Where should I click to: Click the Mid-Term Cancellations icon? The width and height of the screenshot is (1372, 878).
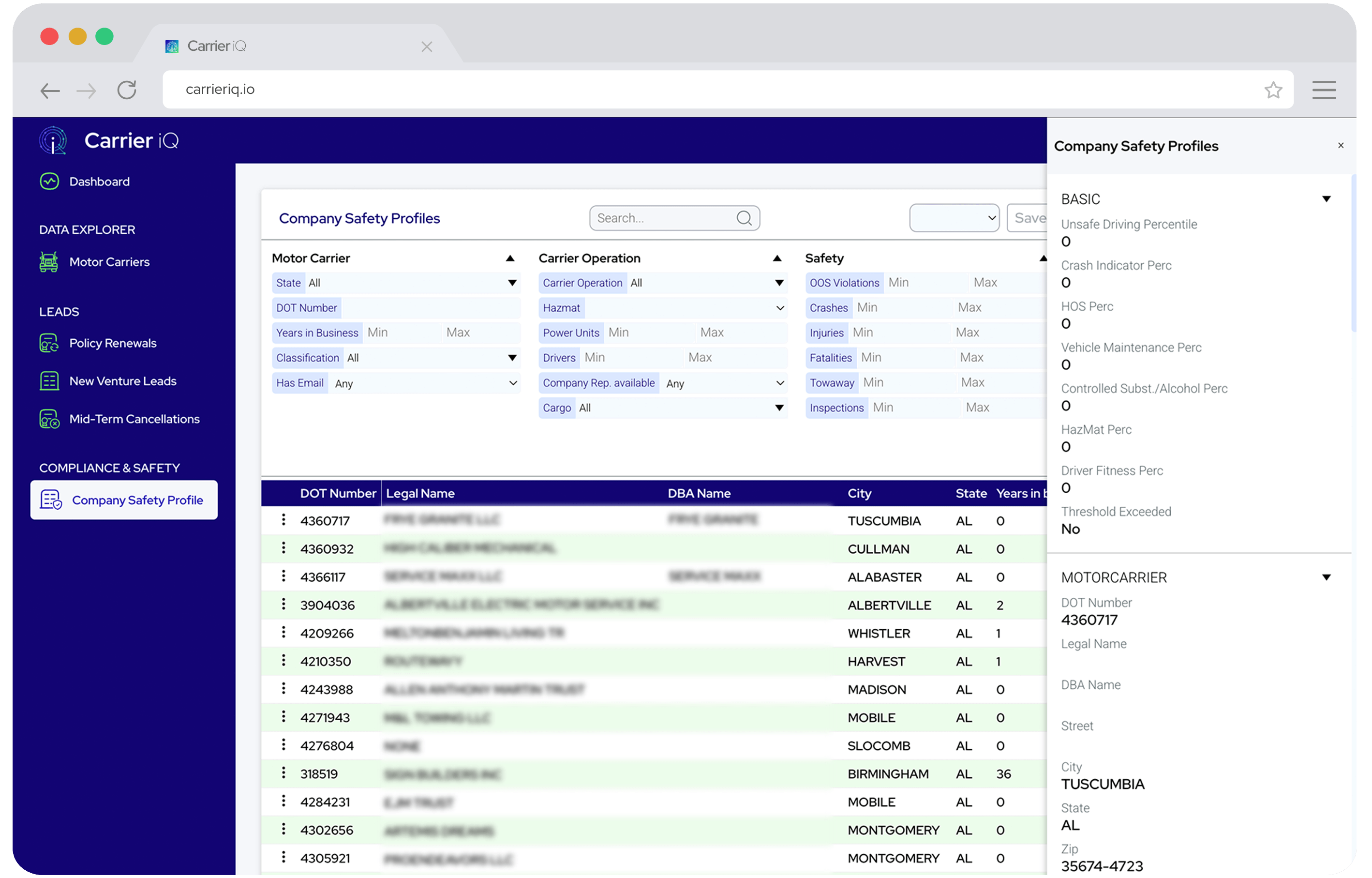click(x=49, y=419)
